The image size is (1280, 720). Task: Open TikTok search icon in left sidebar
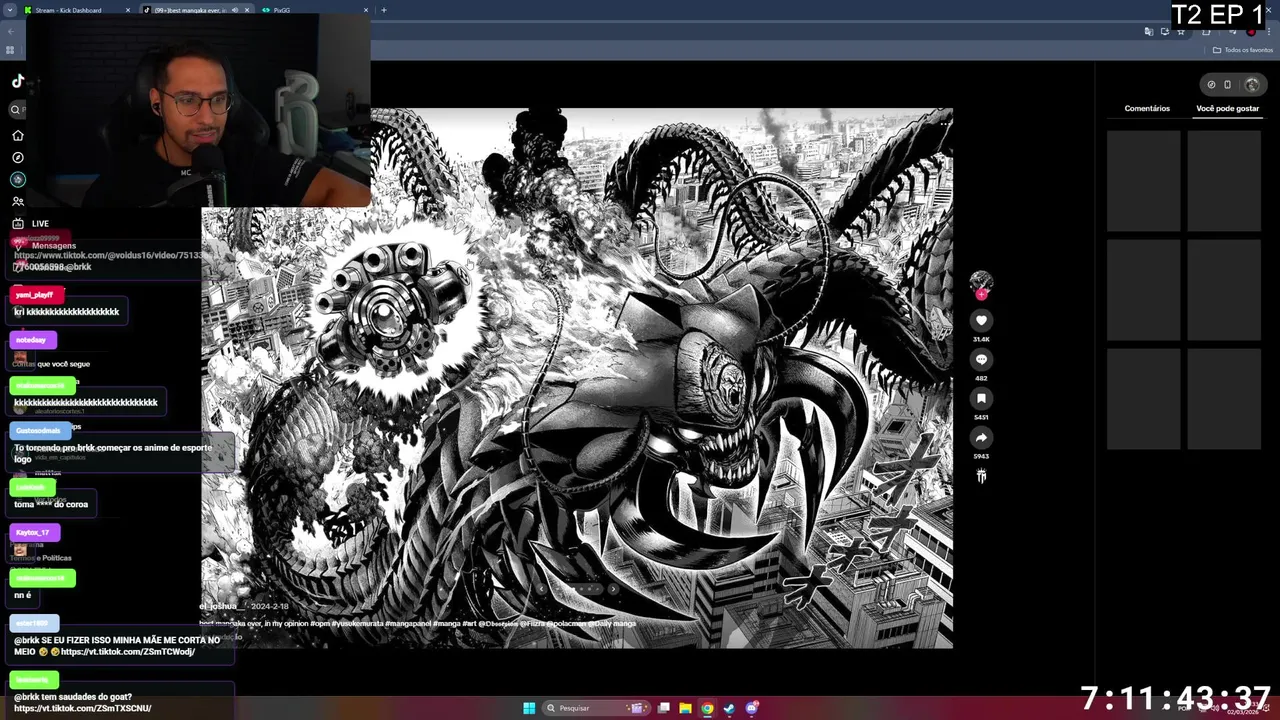16,110
